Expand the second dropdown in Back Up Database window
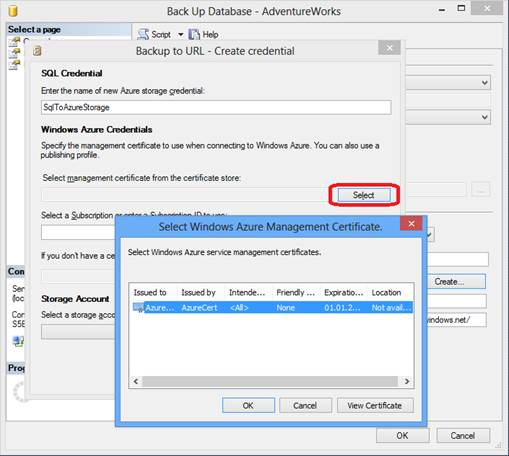509x456 pixels. [485, 117]
